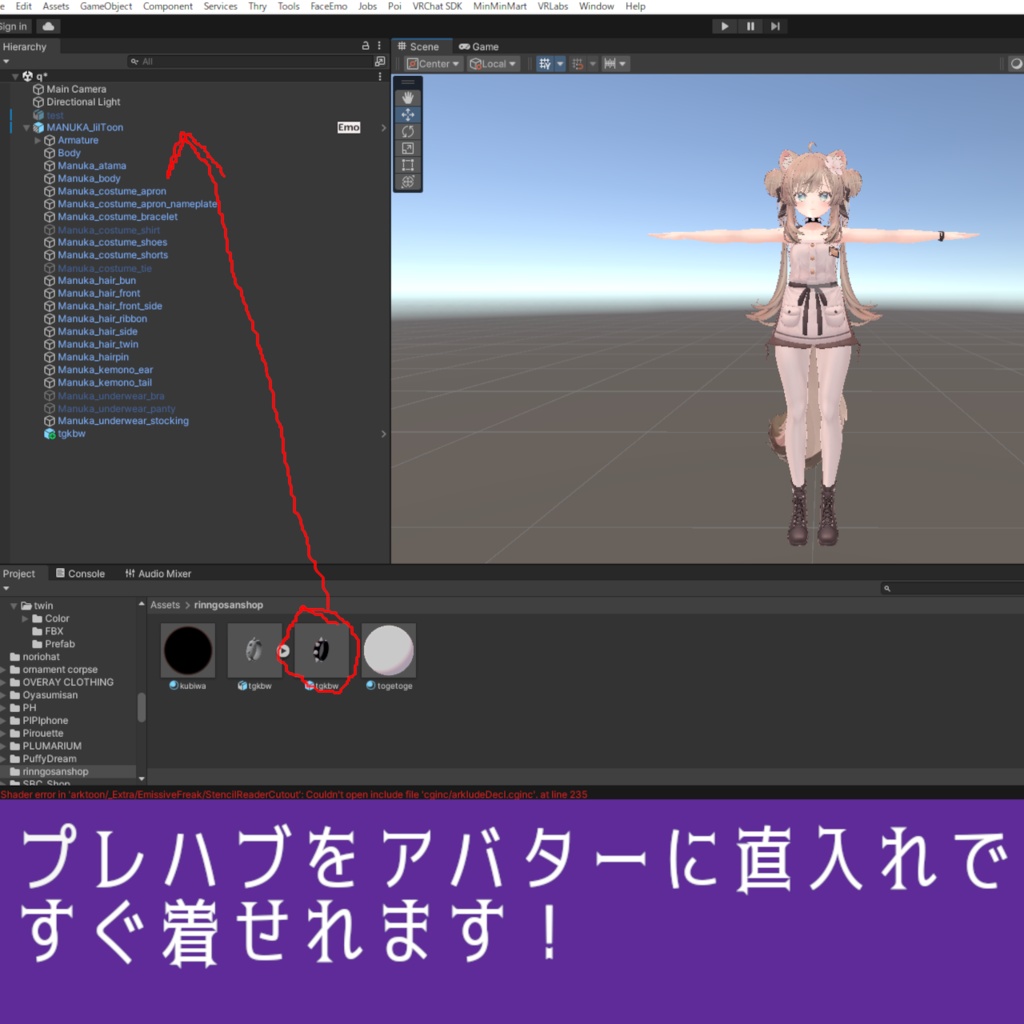Select the togetoge material thumbnail
This screenshot has width=1024, height=1024.
[x=389, y=650]
